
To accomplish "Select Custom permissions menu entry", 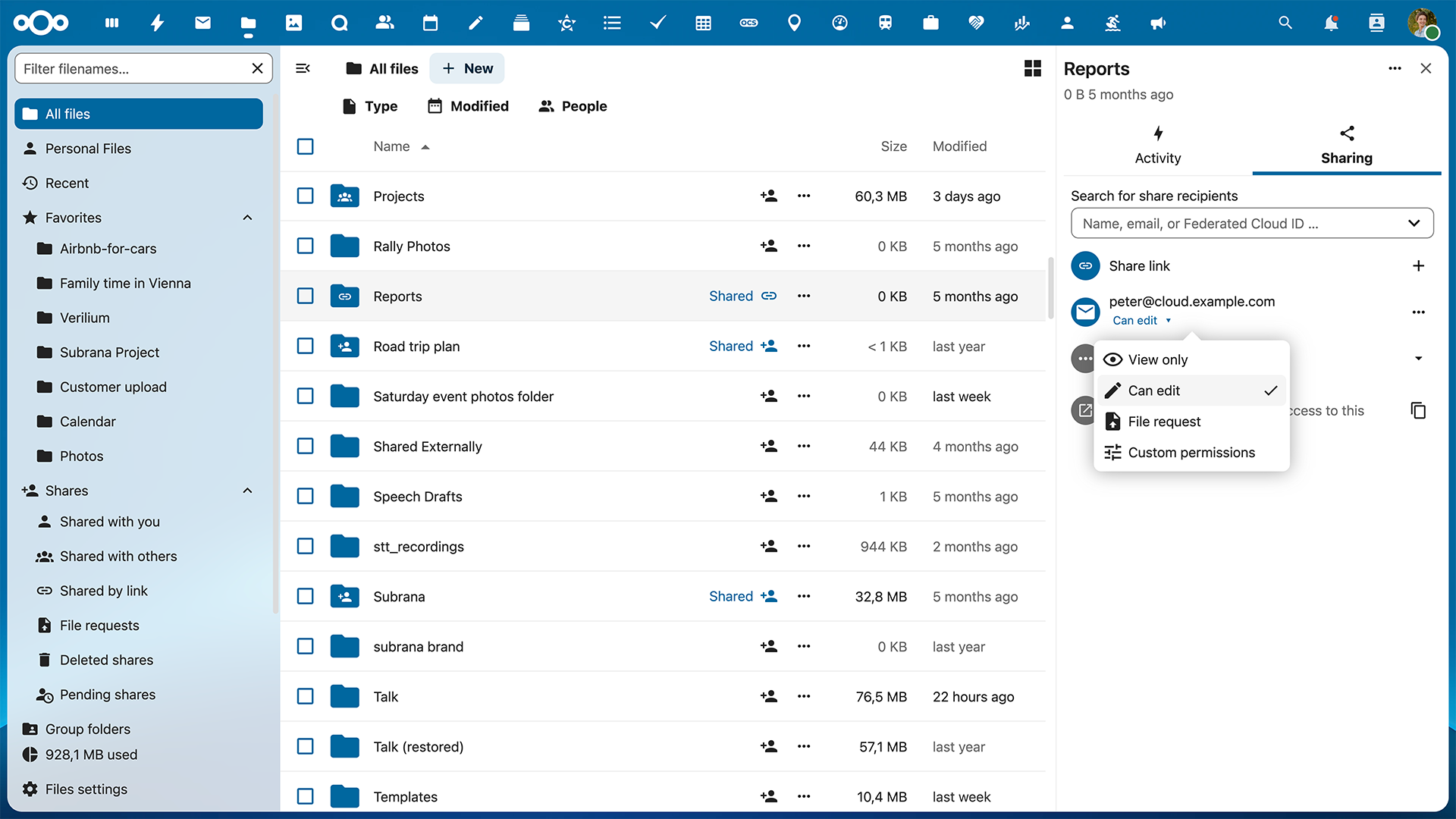I will tap(1191, 453).
